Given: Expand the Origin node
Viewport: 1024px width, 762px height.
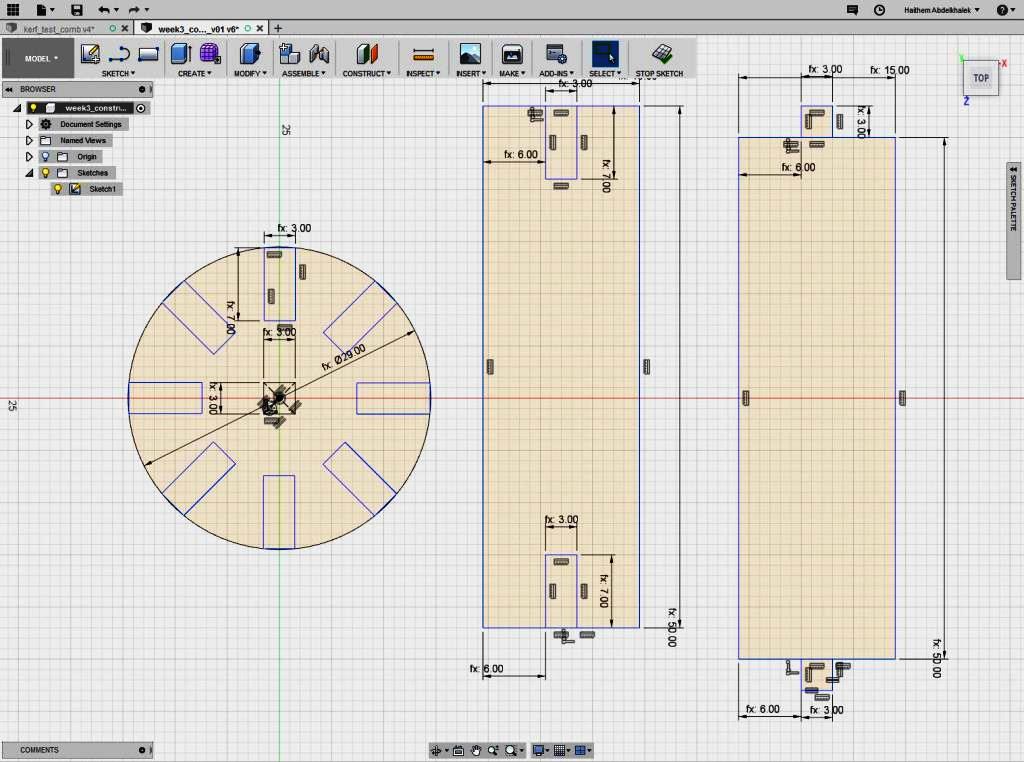Looking at the screenshot, I should (29, 157).
